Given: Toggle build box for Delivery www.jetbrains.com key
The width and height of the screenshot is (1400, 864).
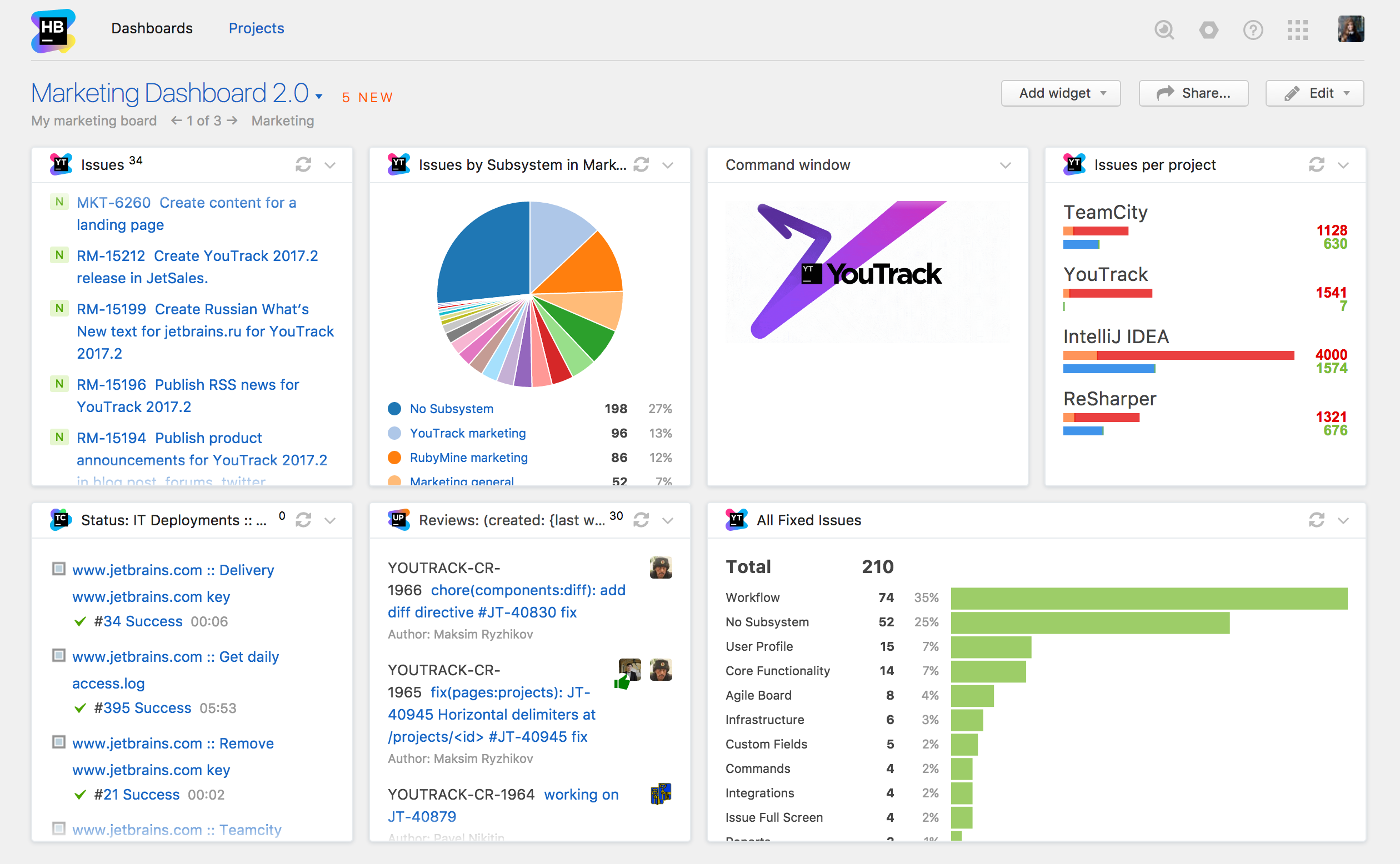Looking at the screenshot, I should click(58, 569).
